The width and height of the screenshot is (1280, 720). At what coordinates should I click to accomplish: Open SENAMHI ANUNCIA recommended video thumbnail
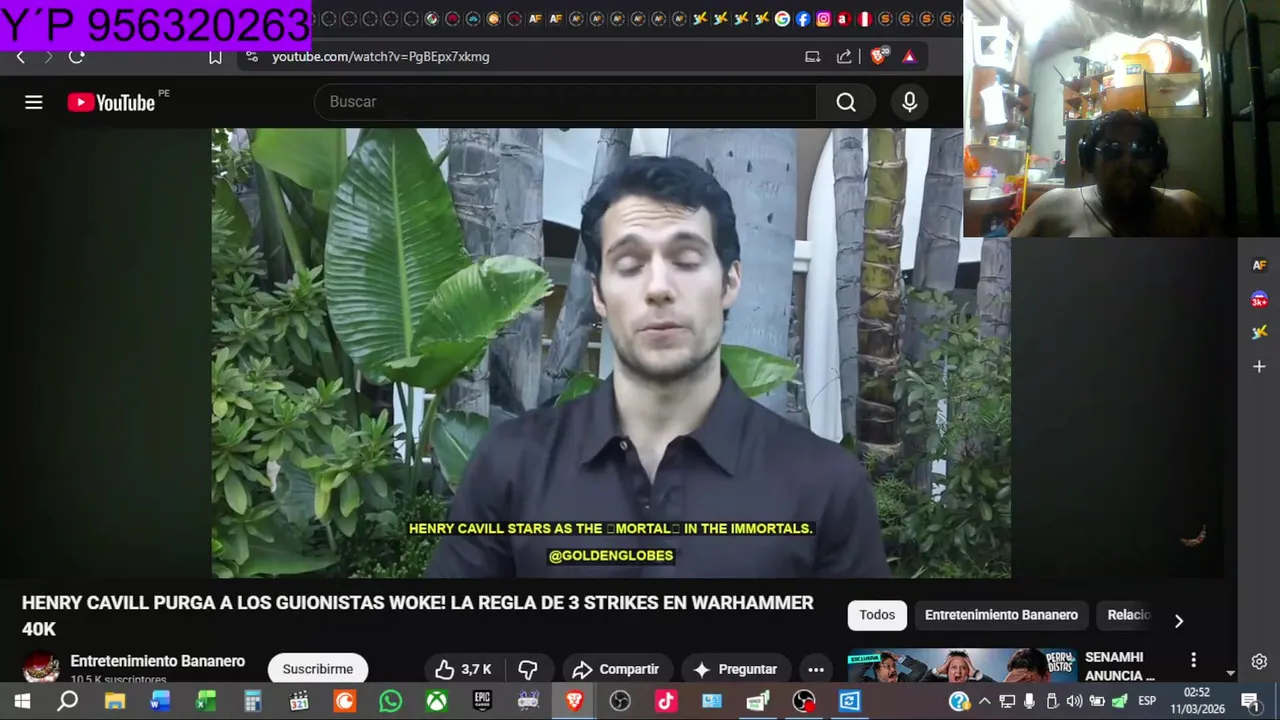click(960, 666)
